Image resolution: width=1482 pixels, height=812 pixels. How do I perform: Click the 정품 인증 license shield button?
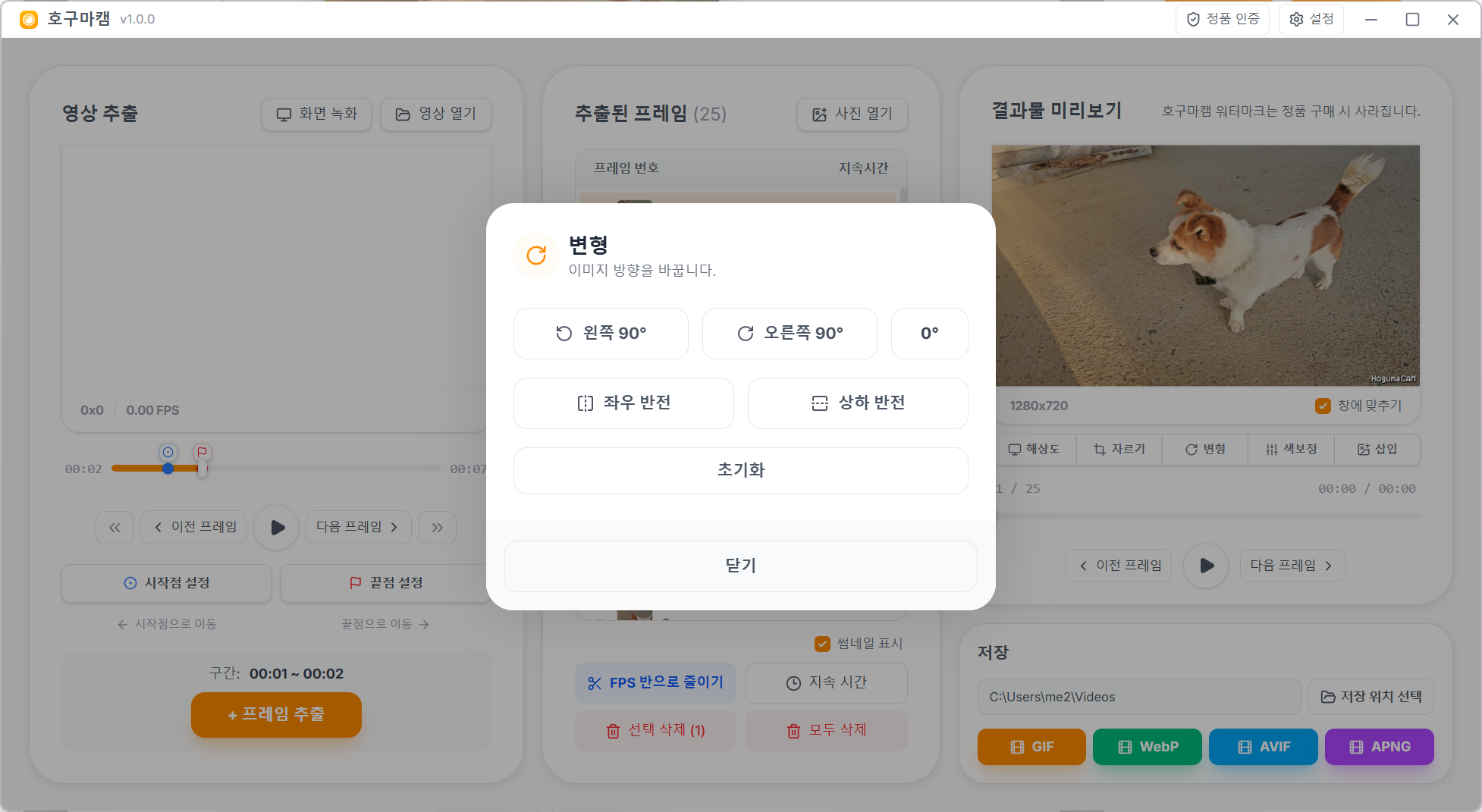click(x=1222, y=19)
